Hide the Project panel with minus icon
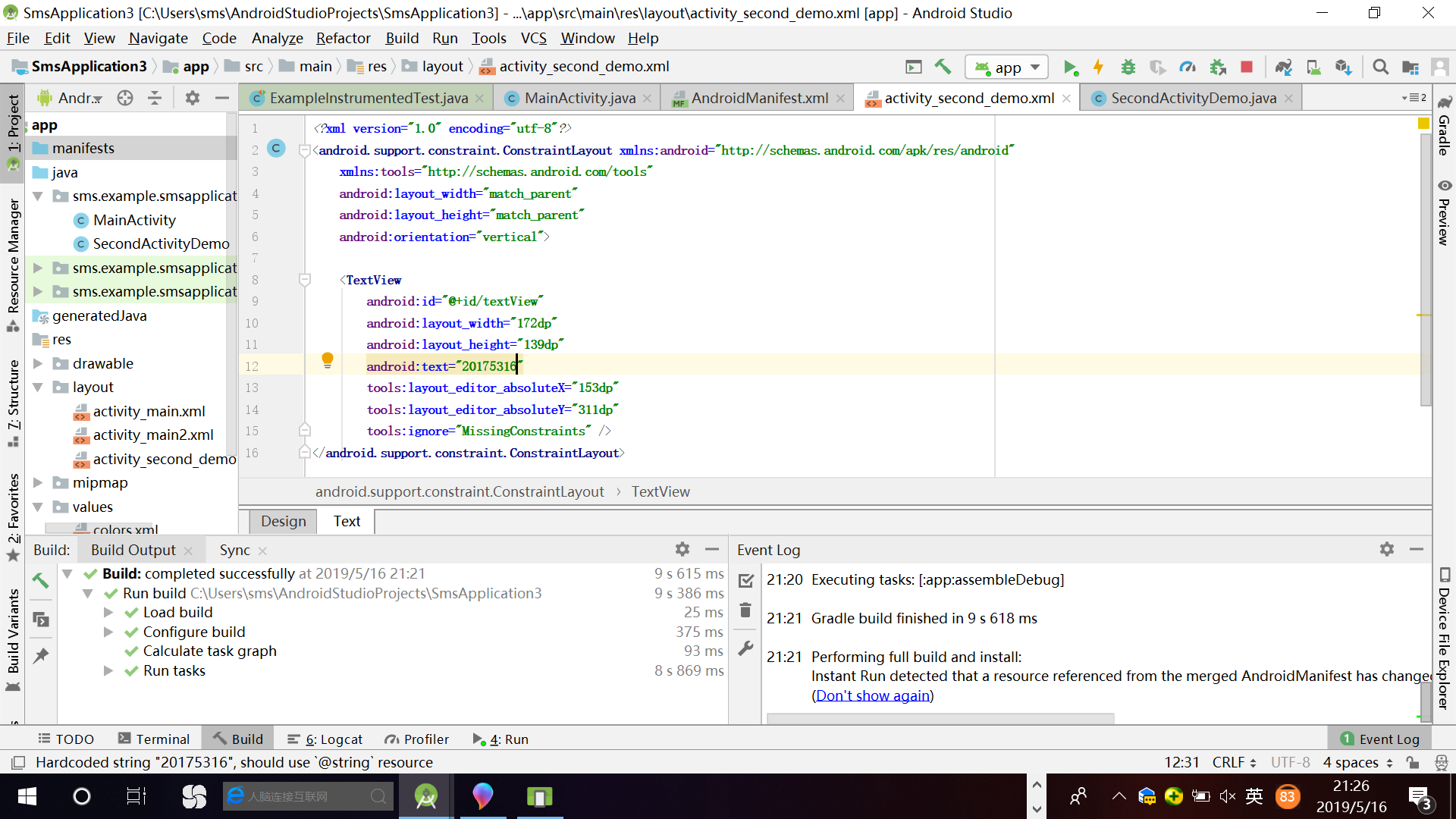Screen dimensions: 1456x819 coord(221,98)
